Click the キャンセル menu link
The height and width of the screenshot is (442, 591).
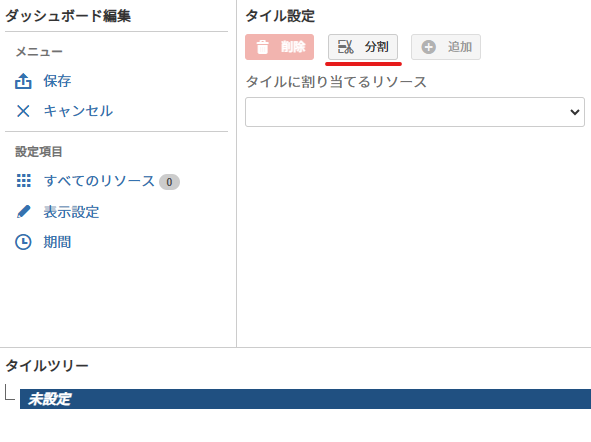pyautogui.click(x=78, y=111)
